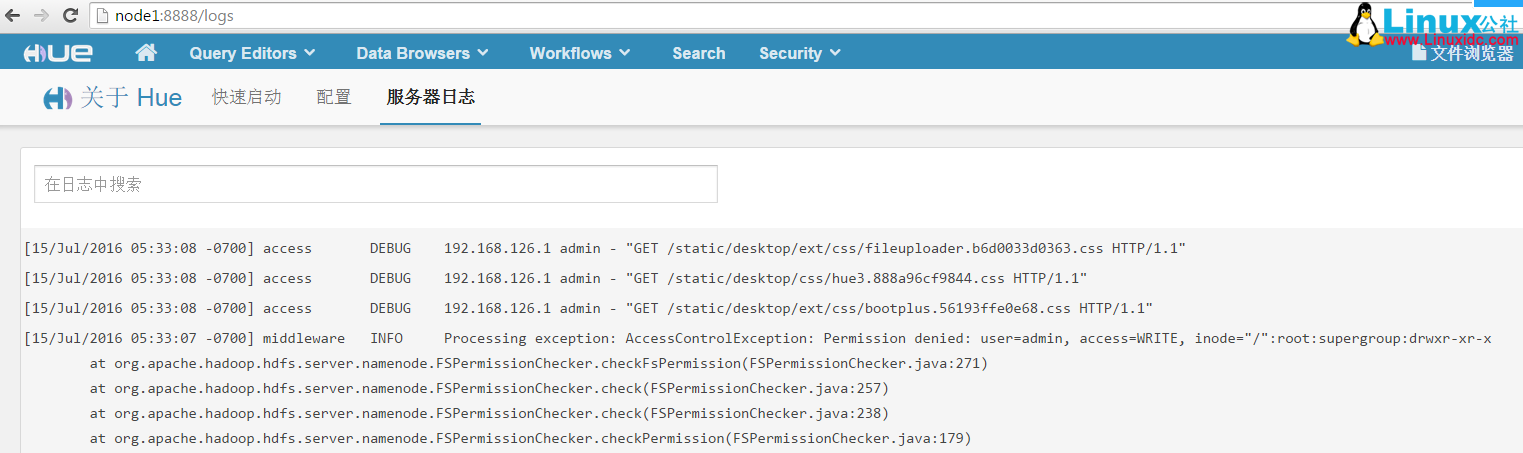
Task: Reload the page with refresh icon
Action: pos(70,16)
